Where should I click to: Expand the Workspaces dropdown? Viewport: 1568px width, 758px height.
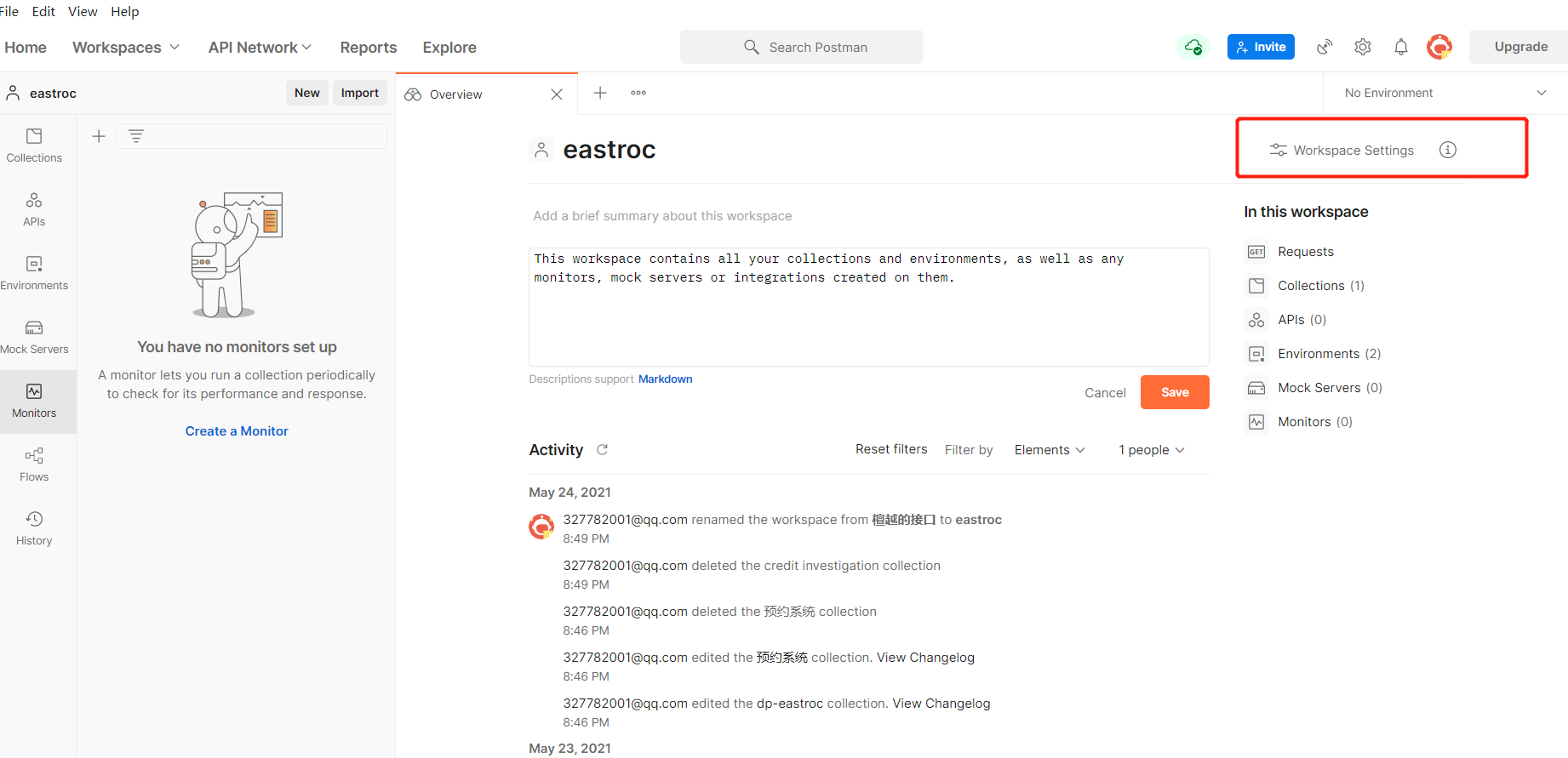click(x=126, y=48)
